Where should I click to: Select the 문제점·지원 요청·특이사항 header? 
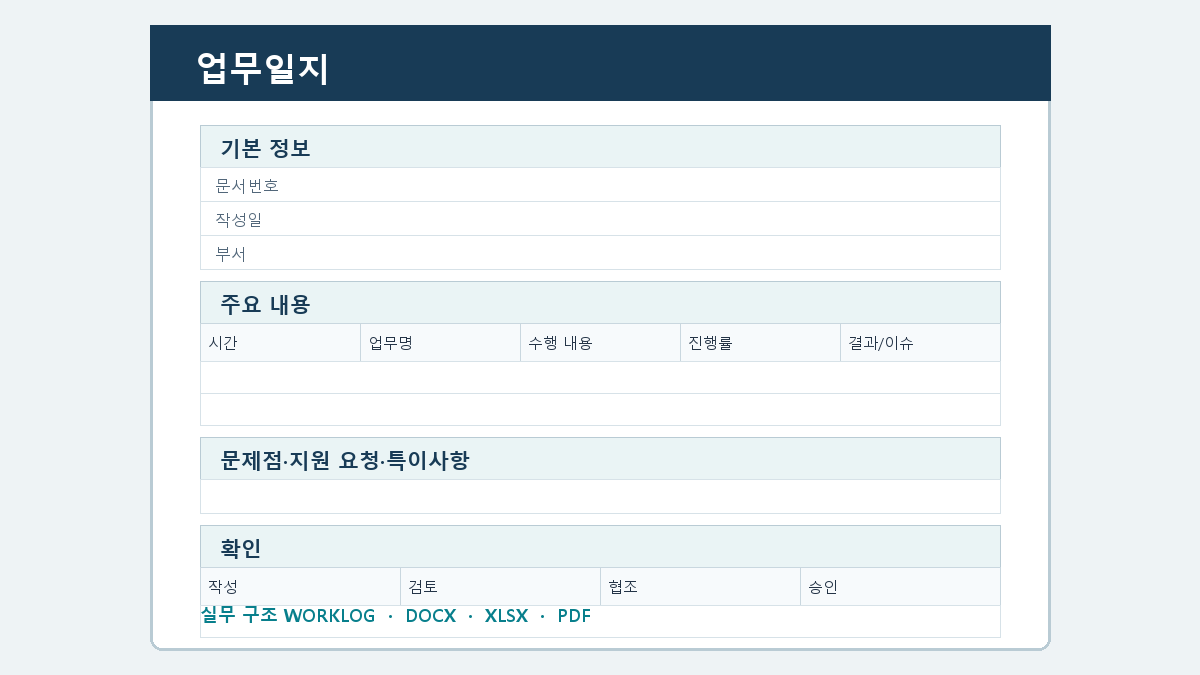point(600,459)
